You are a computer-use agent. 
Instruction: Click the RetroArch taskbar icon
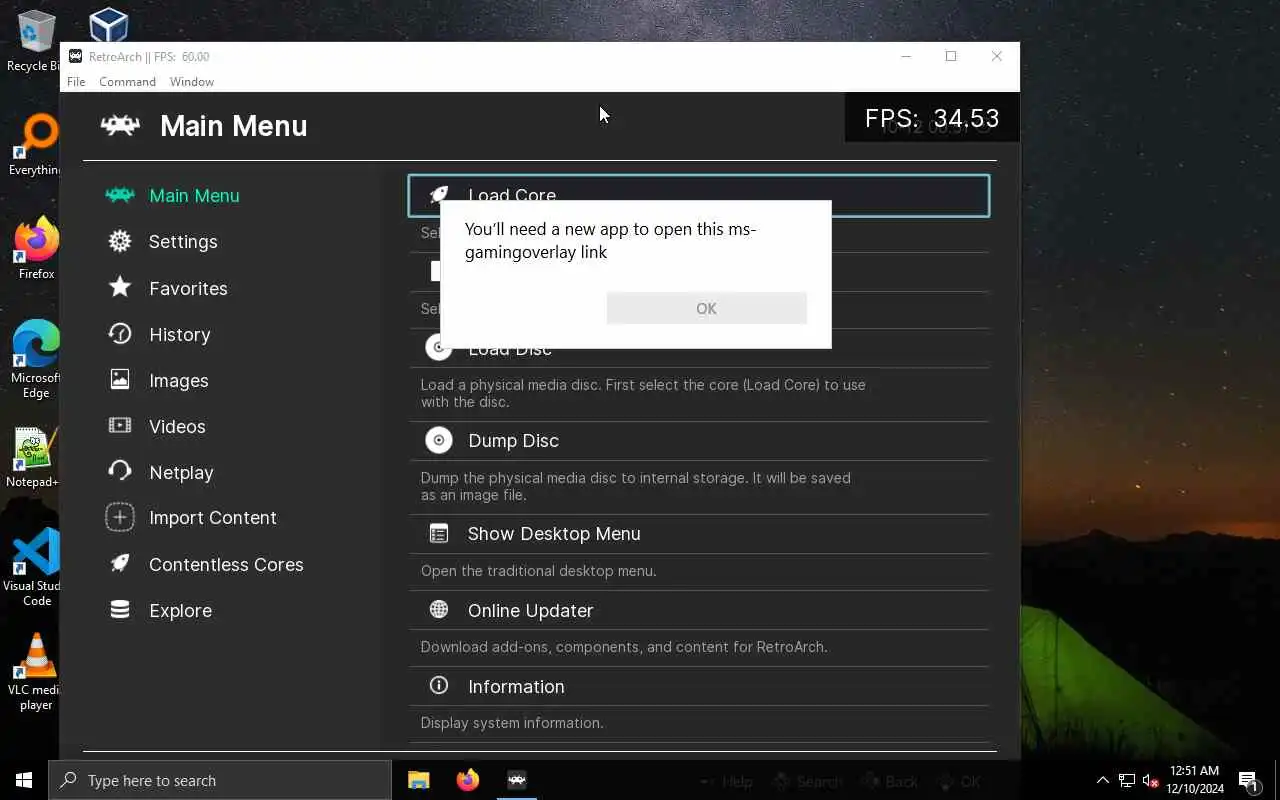click(517, 780)
